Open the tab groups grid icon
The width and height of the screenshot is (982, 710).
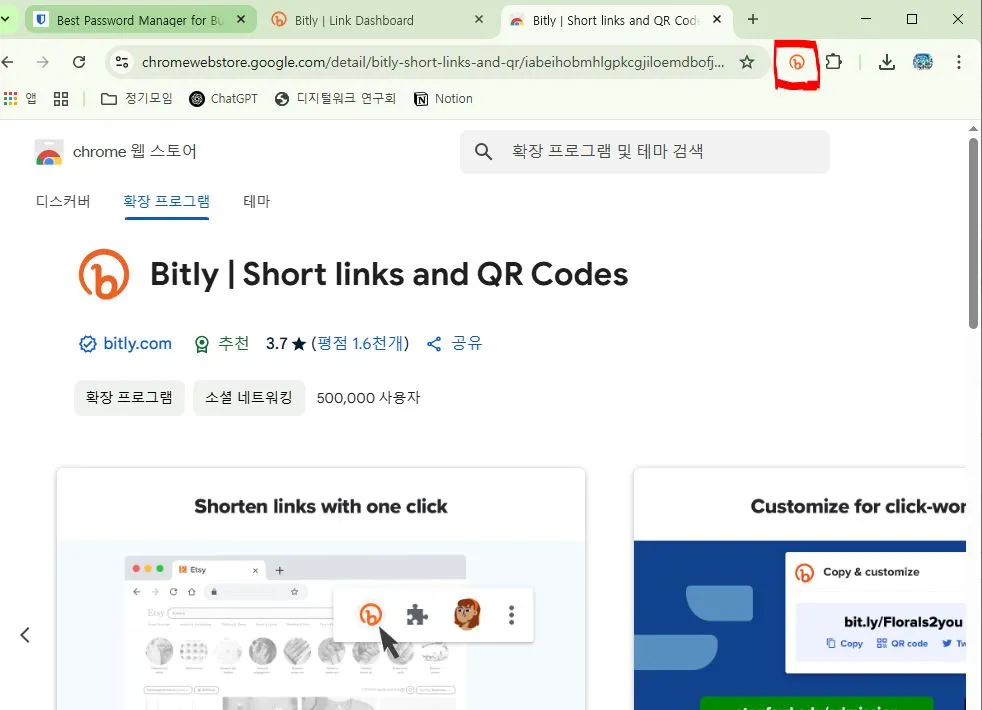pyautogui.click(x=61, y=98)
